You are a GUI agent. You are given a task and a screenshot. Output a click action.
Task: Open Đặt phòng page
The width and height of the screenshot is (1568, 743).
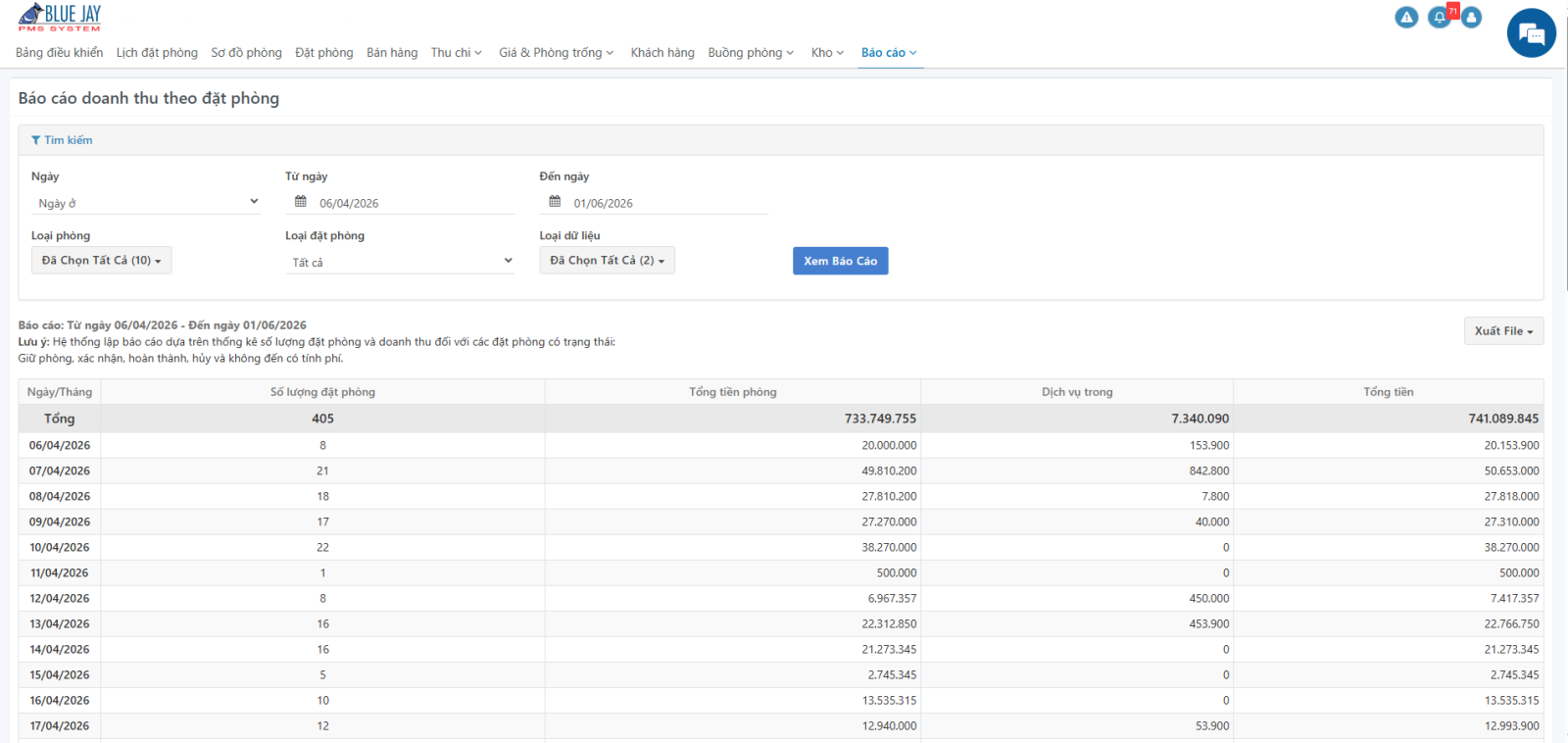[324, 53]
